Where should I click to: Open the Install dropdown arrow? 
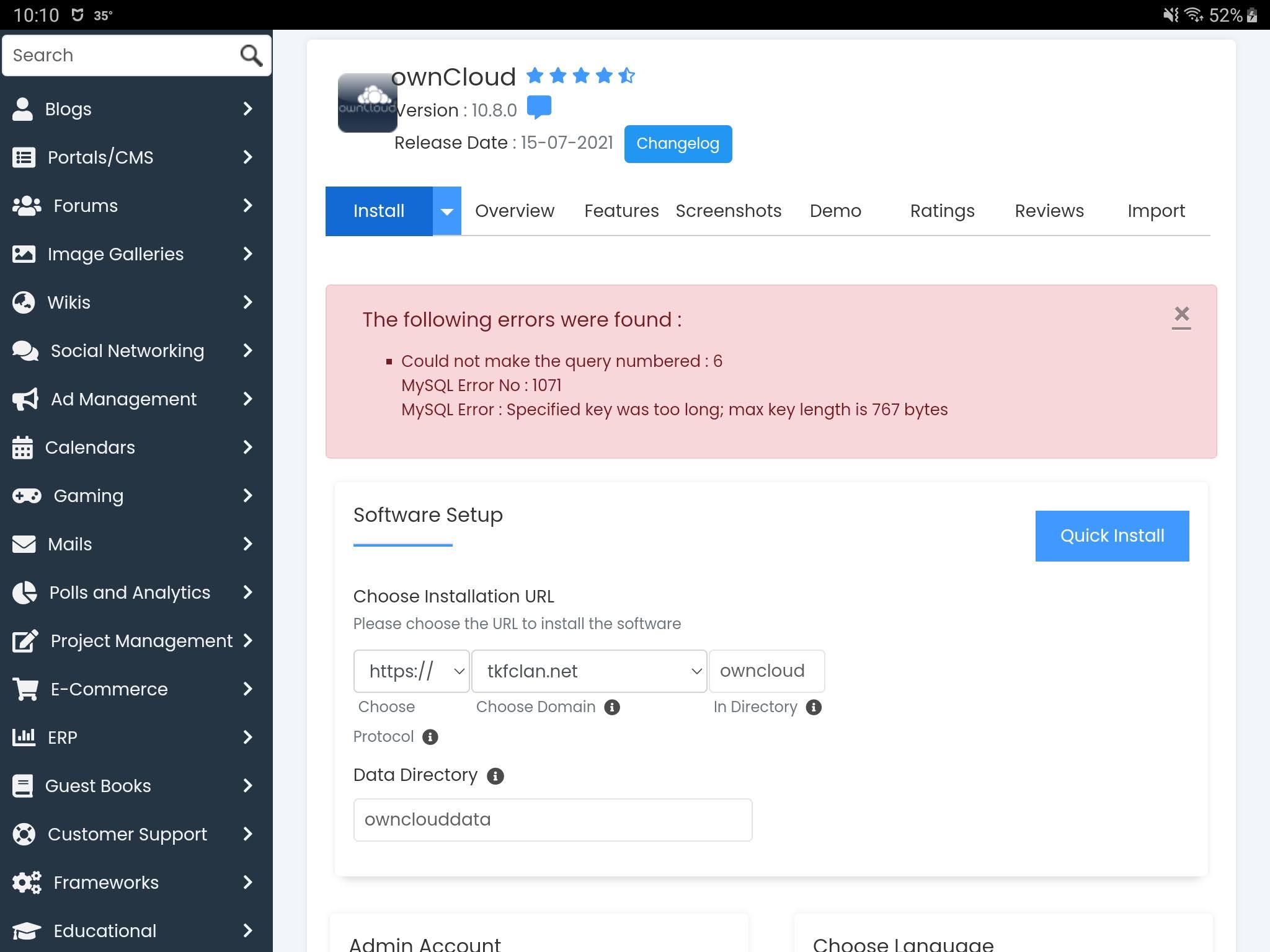click(x=446, y=211)
